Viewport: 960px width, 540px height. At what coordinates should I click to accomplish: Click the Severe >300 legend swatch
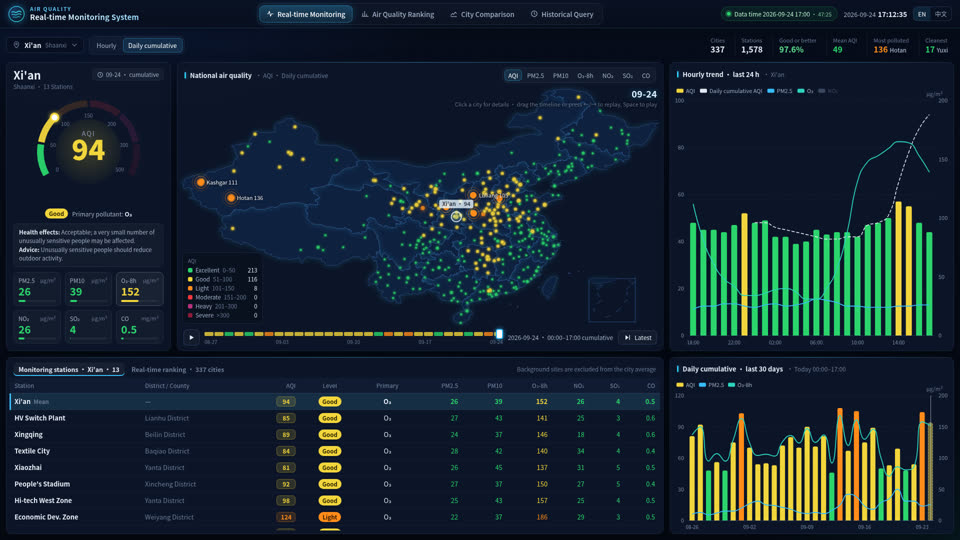pos(190,315)
